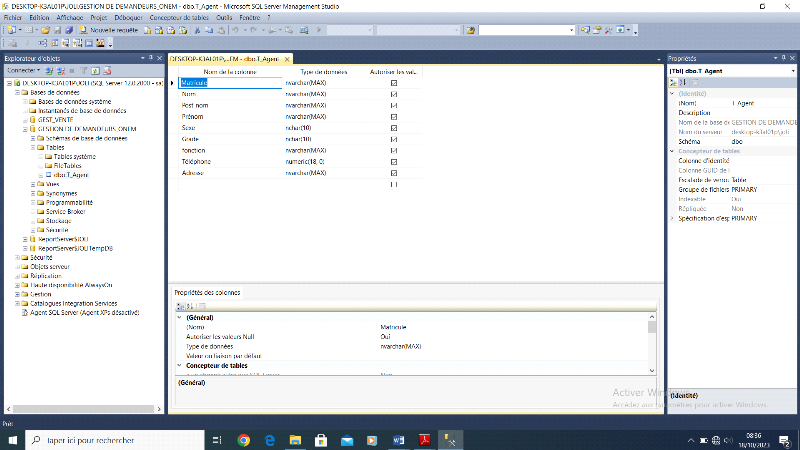Open the Solution Explorer toolbar icon
The image size is (800, 450).
[x=585, y=30]
